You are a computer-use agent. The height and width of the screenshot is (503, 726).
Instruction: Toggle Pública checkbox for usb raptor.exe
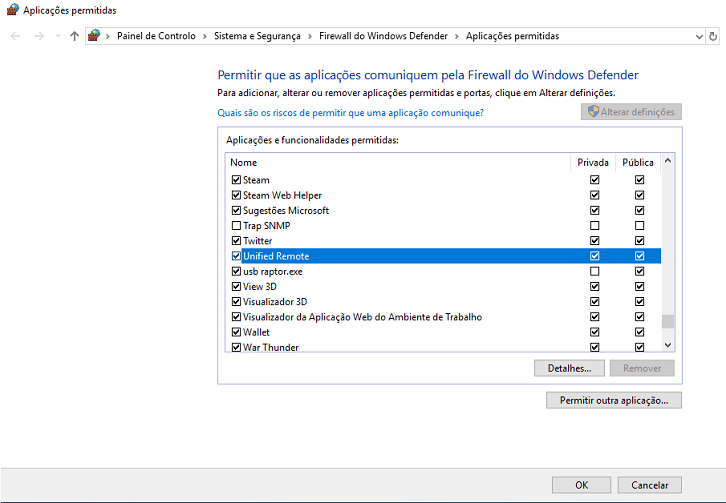(x=639, y=271)
